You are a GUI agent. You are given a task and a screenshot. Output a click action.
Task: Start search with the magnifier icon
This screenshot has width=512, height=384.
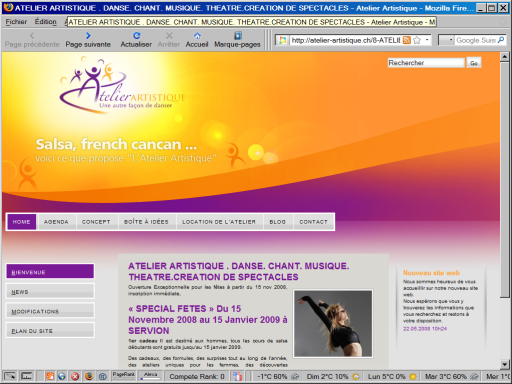pyautogui.click(x=501, y=40)
